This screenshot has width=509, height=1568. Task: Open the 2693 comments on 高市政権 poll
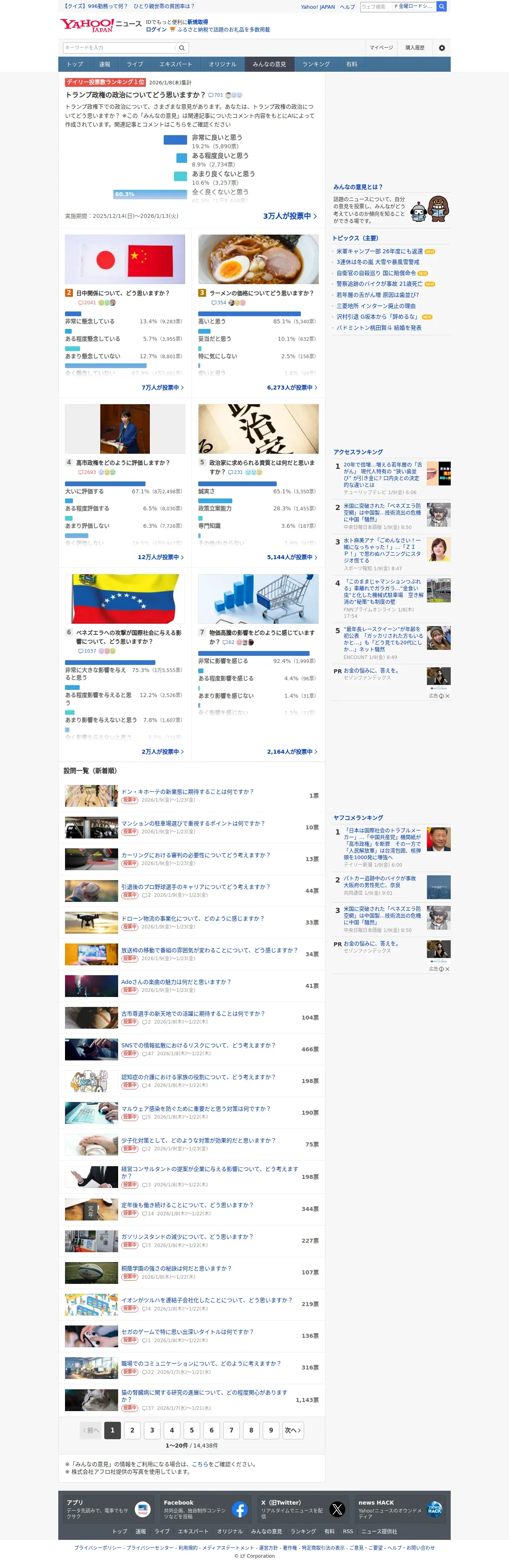click(x=87, y=472)
